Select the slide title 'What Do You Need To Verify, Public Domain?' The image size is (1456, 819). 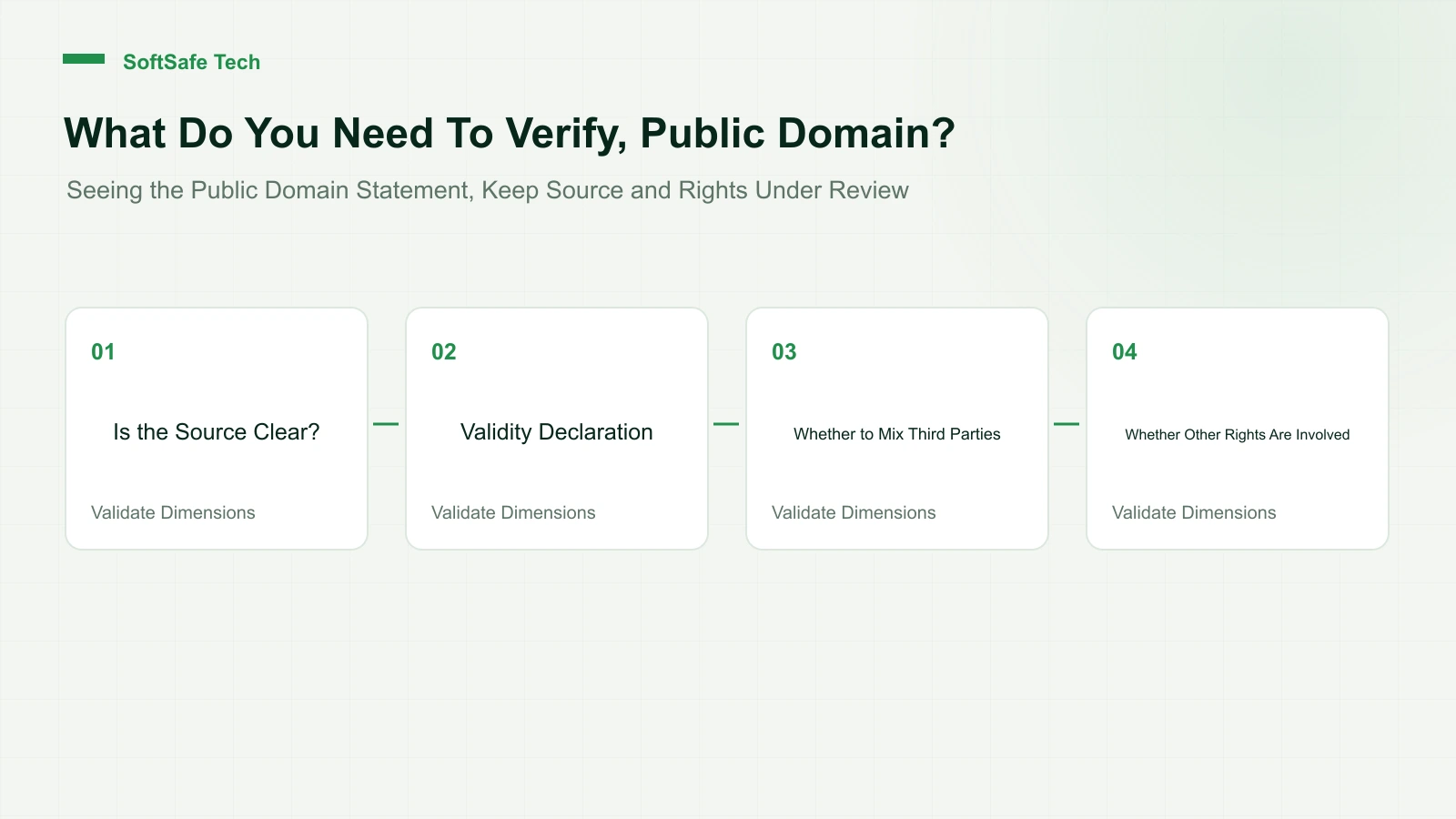[x=510, y=134]
